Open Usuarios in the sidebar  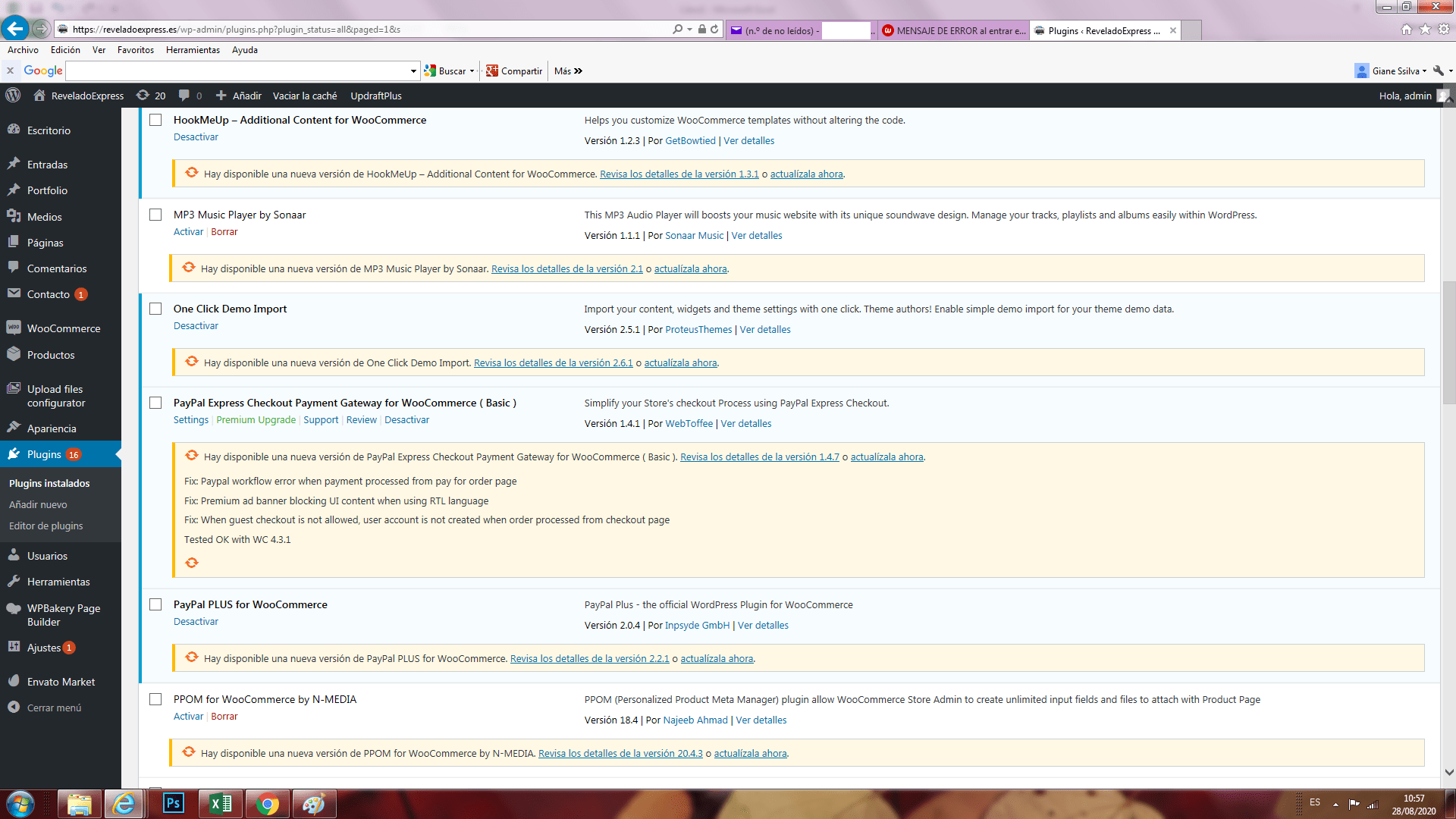click(x=47, y=556)
